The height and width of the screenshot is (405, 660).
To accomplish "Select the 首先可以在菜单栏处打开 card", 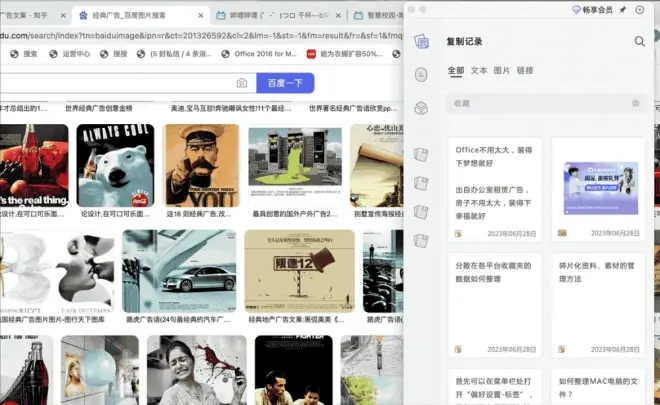I will click(x=495, y=387).
